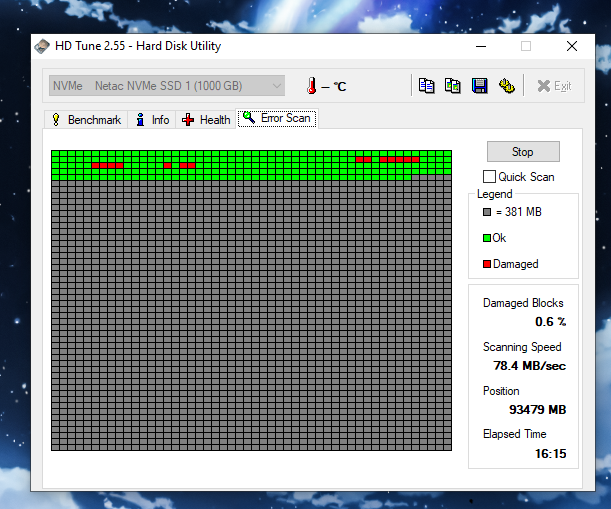Select the Error Scan tab
This screenshot has width=611, height=509.
pyautogui.click(x=277, y=118)
